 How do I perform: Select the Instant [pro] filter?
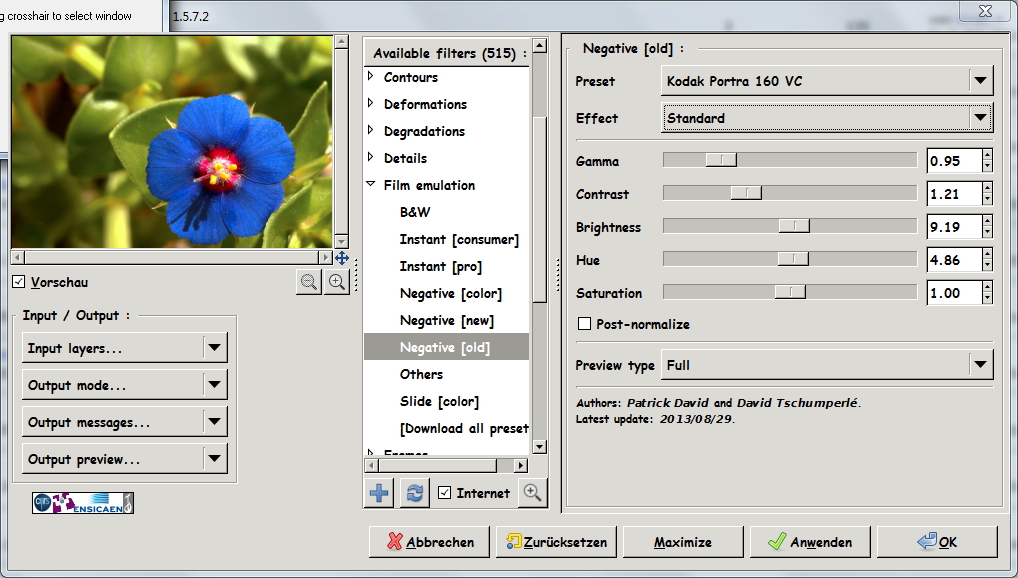[441, 266]
